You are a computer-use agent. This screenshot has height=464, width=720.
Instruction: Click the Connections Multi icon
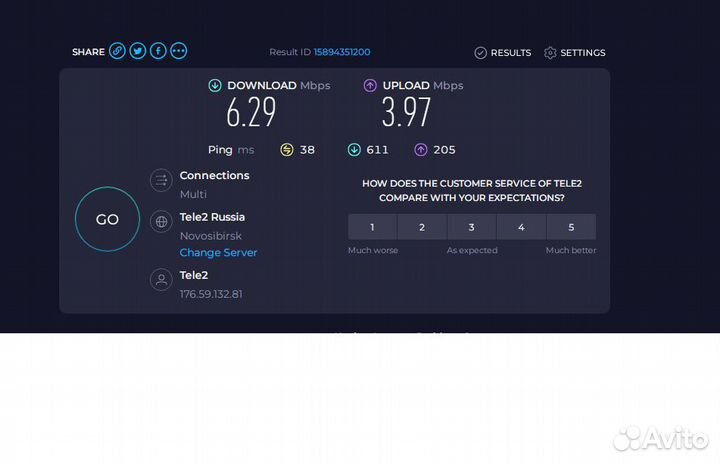point(161,180)
